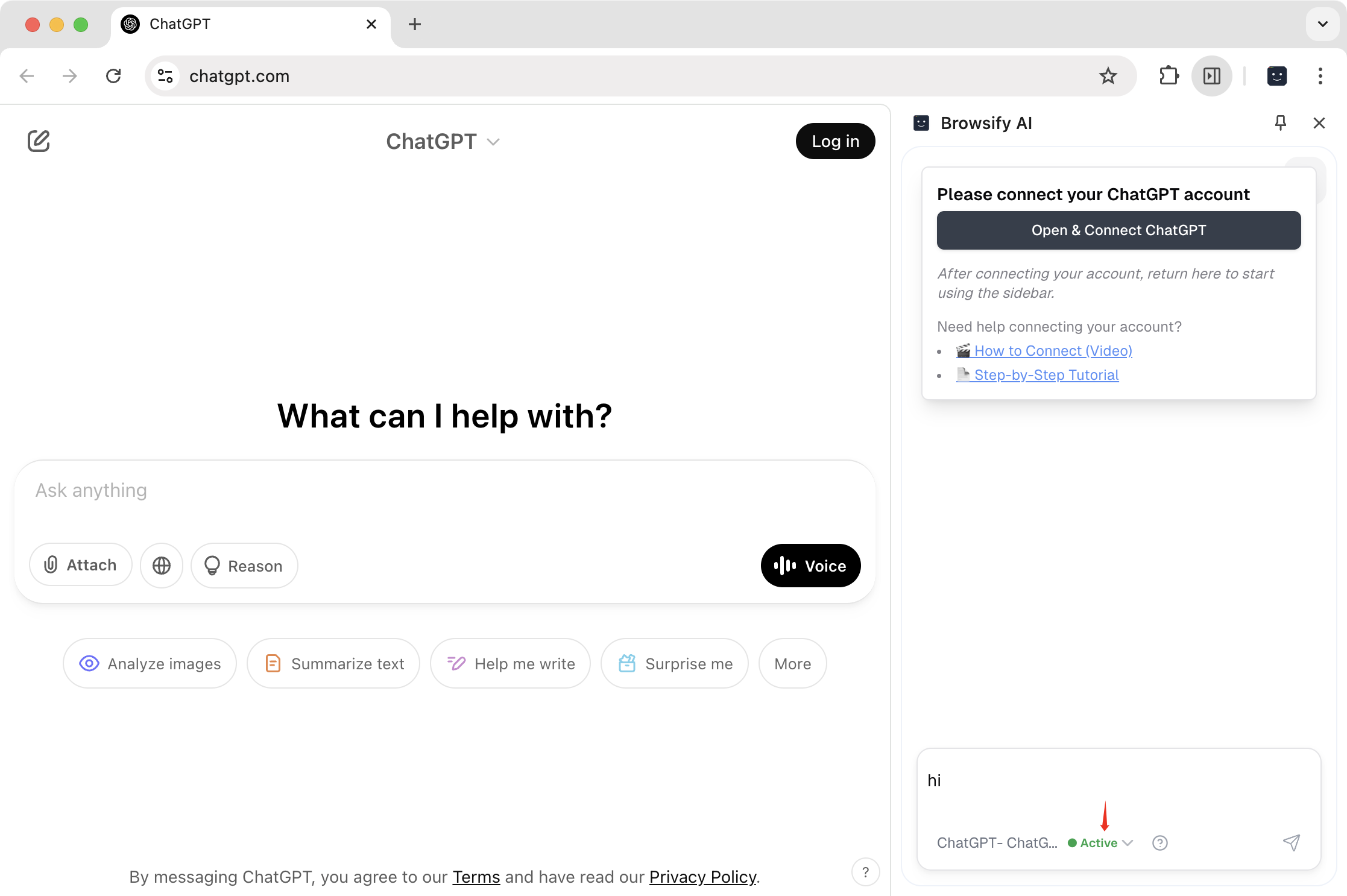This screenshot has height=896, width=1347.
Task: Open the Step-by-Step Tutorial link
Action: click(x=1037, y=374)
